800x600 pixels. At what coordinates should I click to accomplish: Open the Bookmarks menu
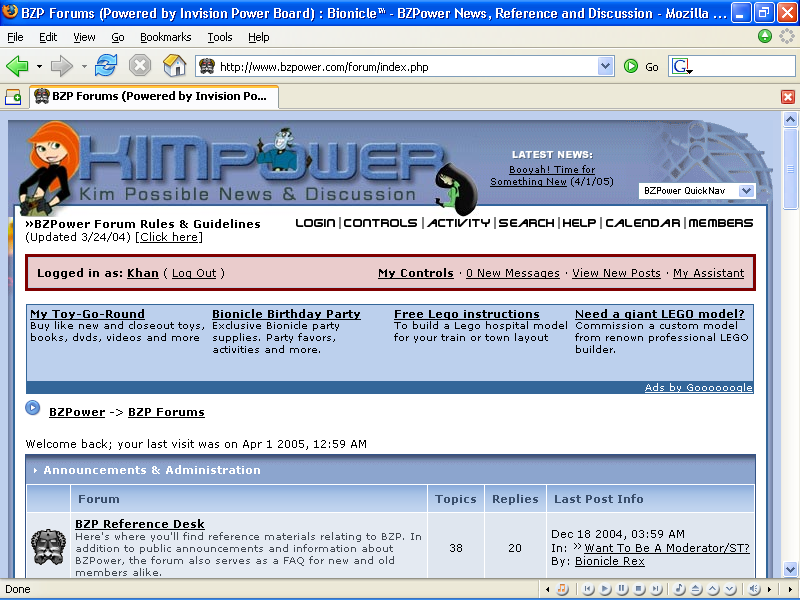tap(165, 37)
